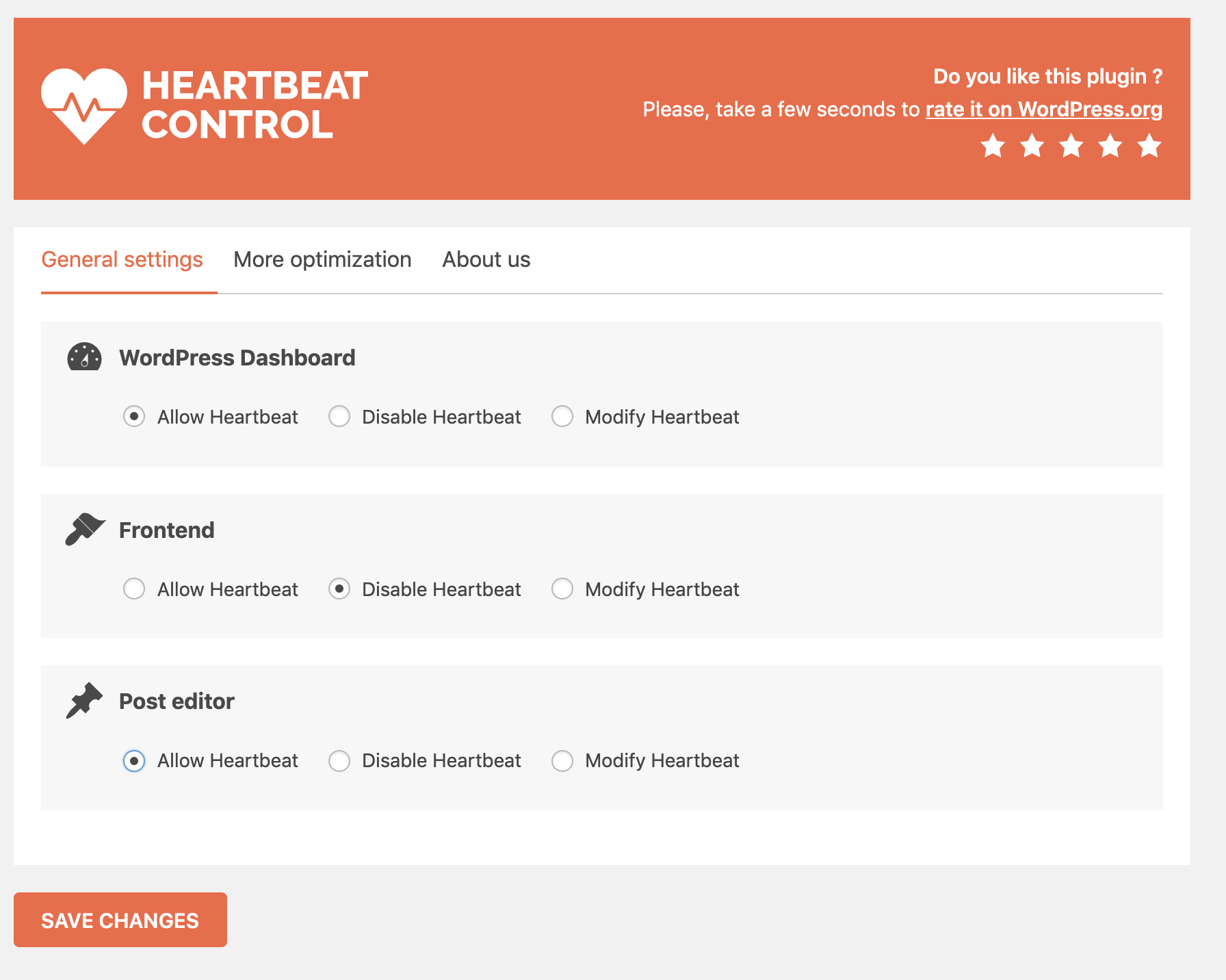1226x980 pixels.
Task: Click the WordPress Dashboard gauge icon
Action: pos(84,357)
